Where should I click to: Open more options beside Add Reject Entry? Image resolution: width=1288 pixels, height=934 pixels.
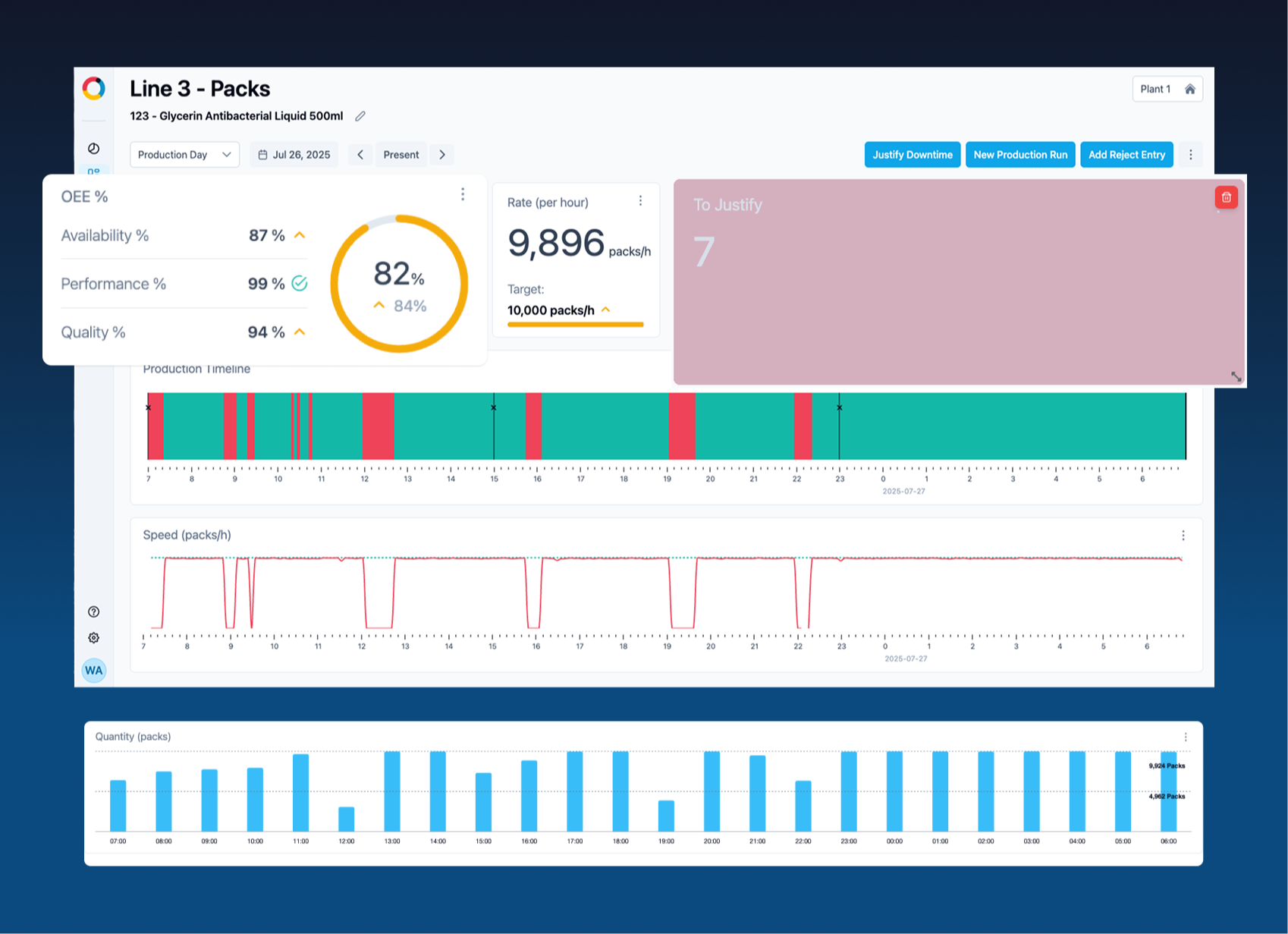[x=1191, y=155]
